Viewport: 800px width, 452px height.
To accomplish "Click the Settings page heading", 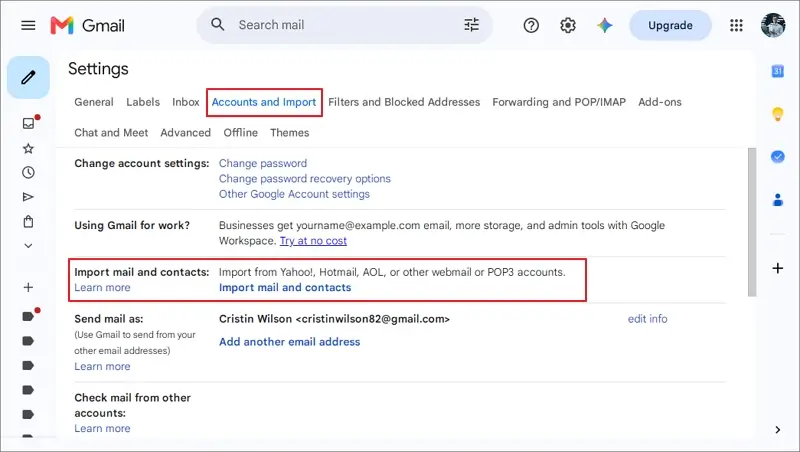I will click(x=98, y=69).
